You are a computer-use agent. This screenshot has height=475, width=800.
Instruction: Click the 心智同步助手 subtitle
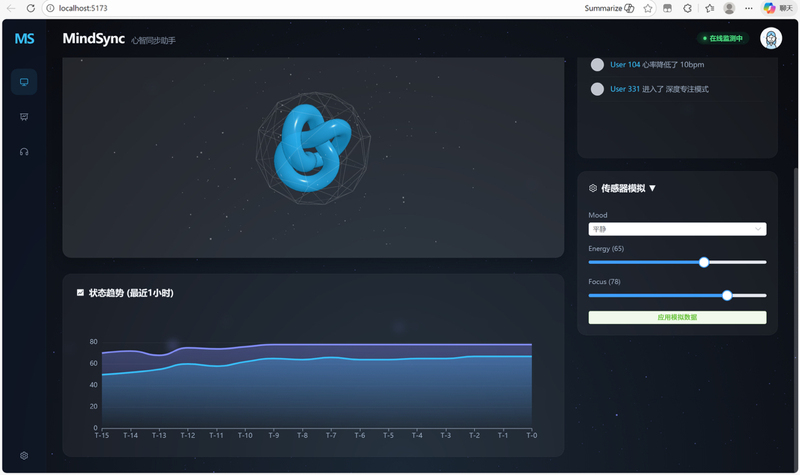[x=153, y=40]
